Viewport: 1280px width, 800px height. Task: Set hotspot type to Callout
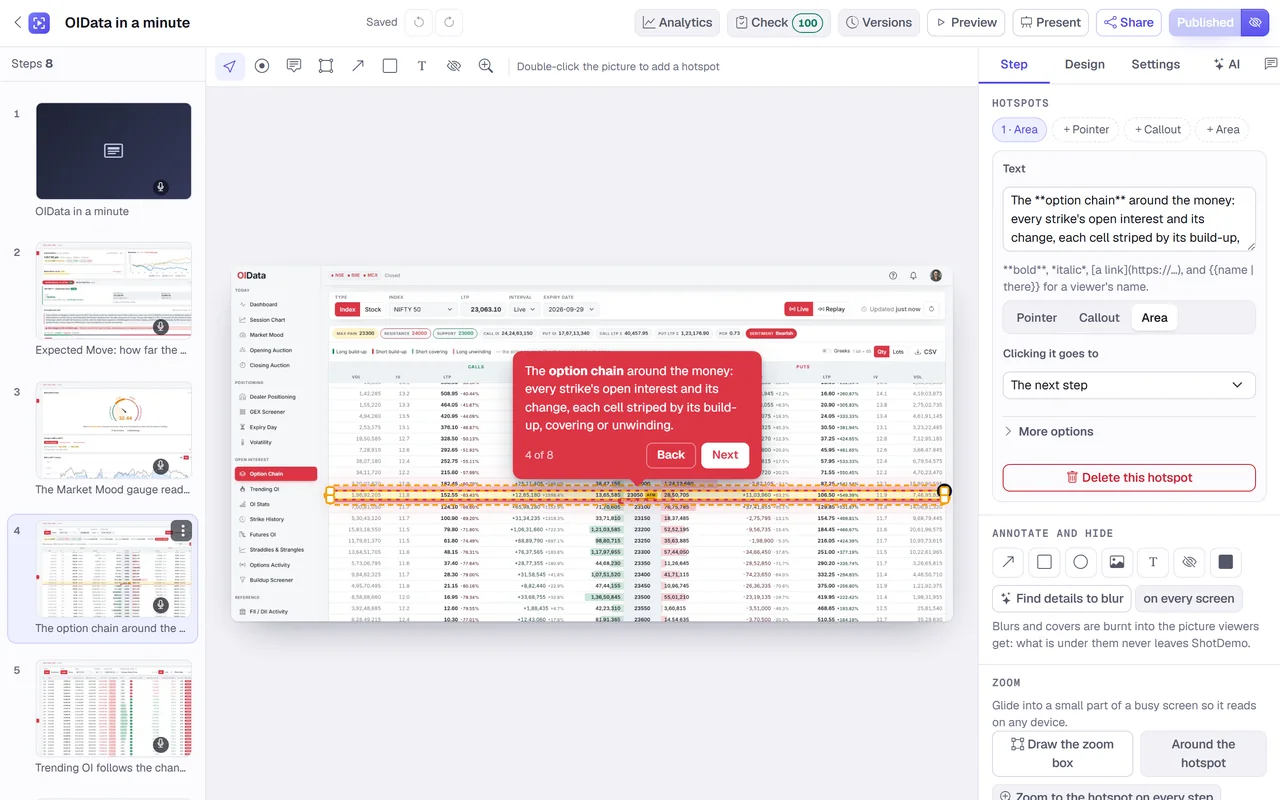(x=1099, y=317)
